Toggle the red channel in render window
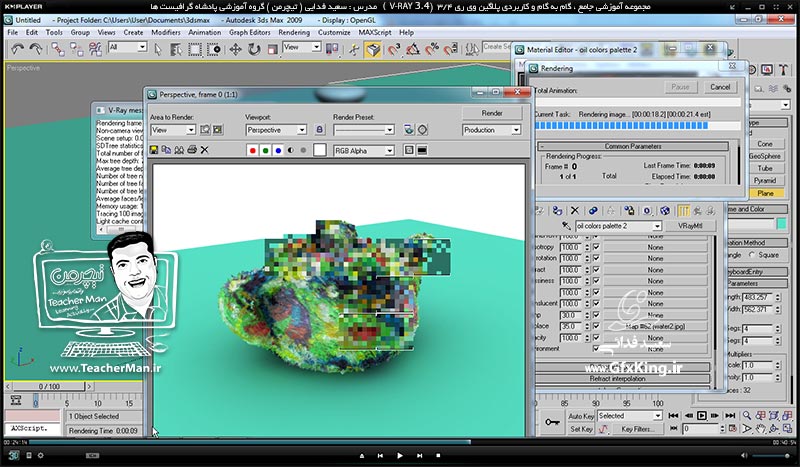The height and width of the screenshot is (467, 800). coord(252,151)
